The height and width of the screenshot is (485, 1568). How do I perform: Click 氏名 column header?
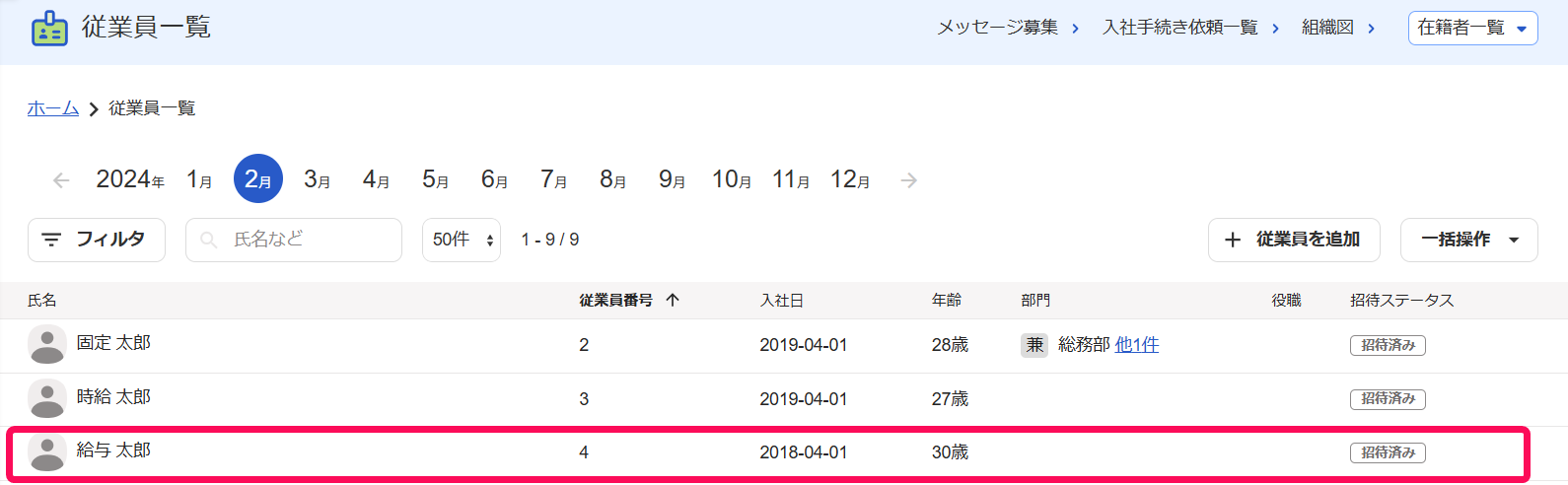coord(42,300)
